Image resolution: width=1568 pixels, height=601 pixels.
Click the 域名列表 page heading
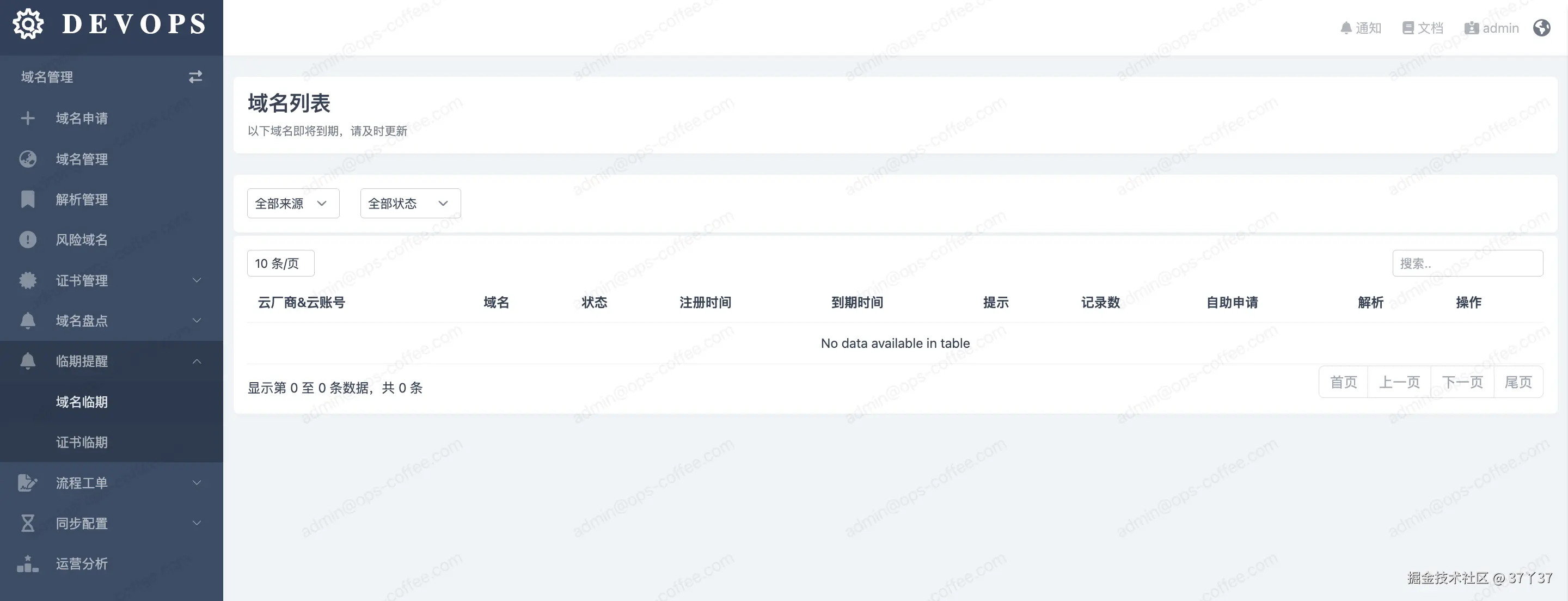[x=289, y=103]
